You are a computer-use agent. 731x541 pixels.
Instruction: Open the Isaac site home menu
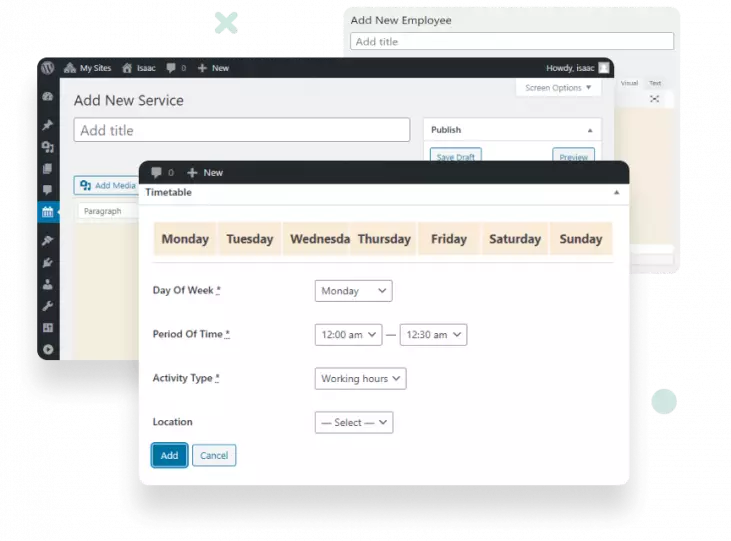click(x=139, y=68)
